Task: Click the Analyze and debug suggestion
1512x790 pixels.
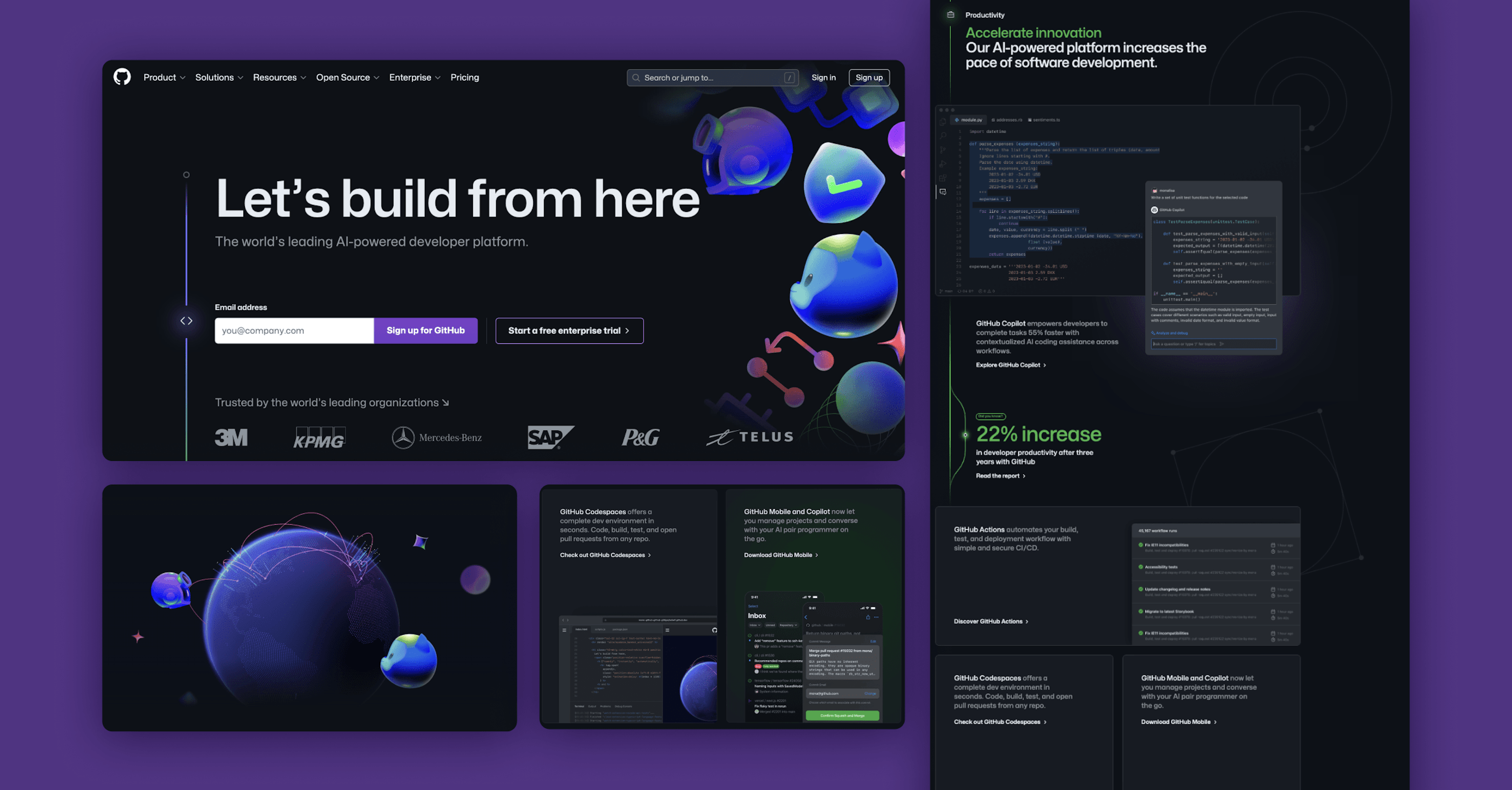Action: (1170, 333)
